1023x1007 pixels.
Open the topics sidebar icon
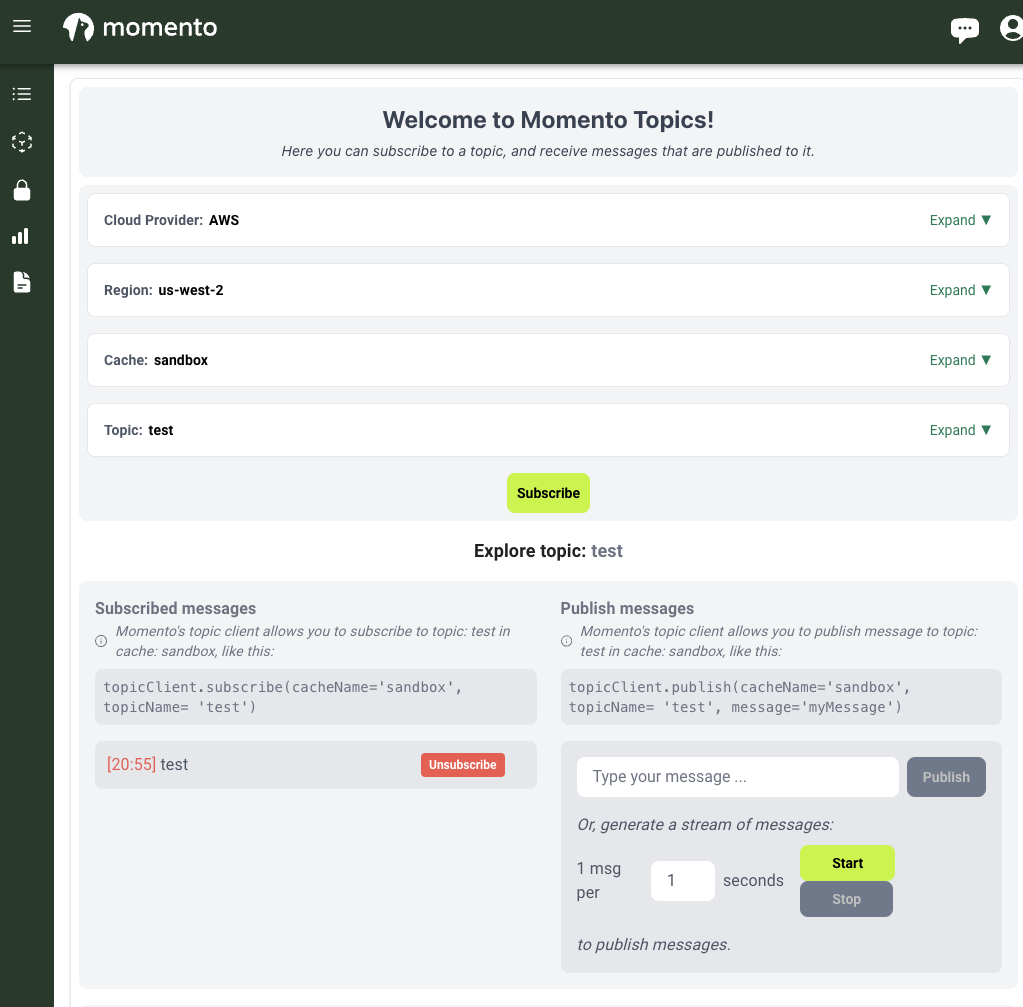pyautogui.click(x=22, y=142)
